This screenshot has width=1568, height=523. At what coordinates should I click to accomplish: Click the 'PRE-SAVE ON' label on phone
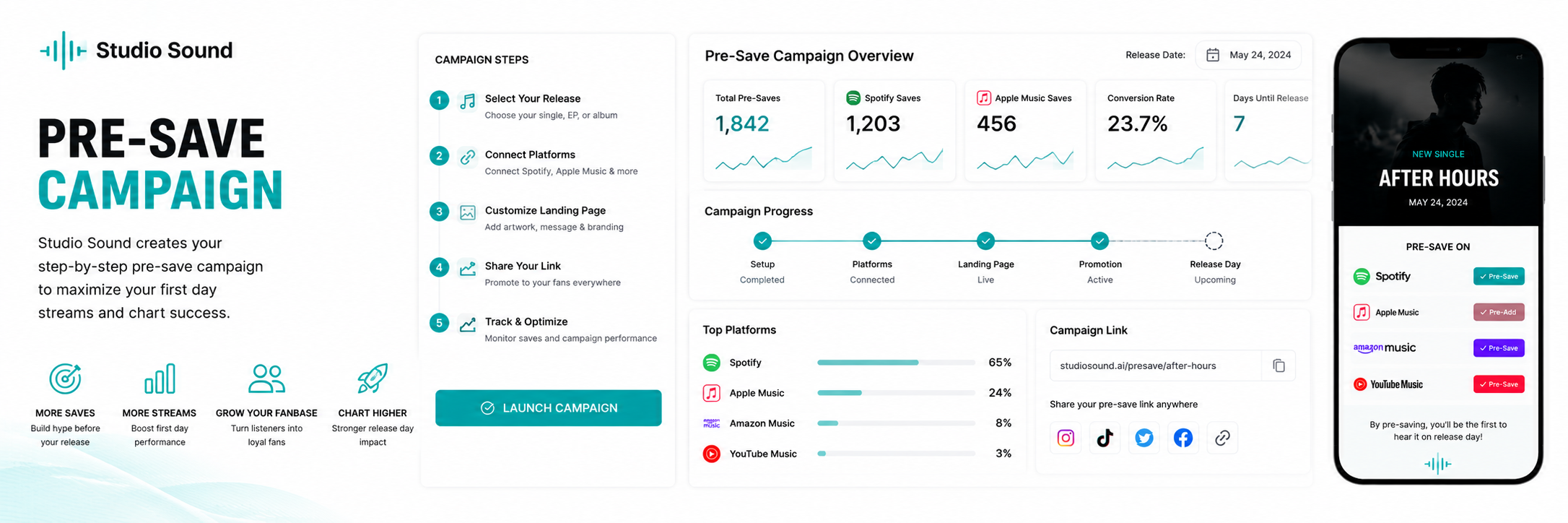coord(1437,246)
